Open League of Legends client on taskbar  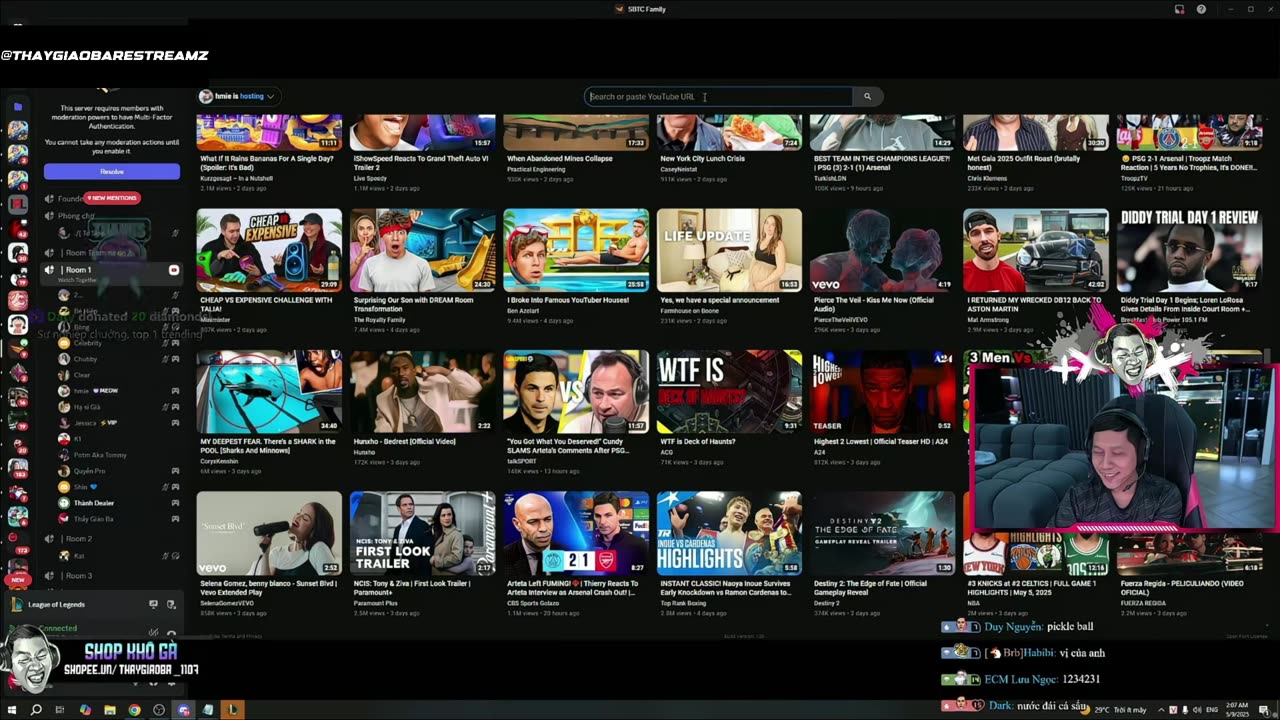coord(233,710)
